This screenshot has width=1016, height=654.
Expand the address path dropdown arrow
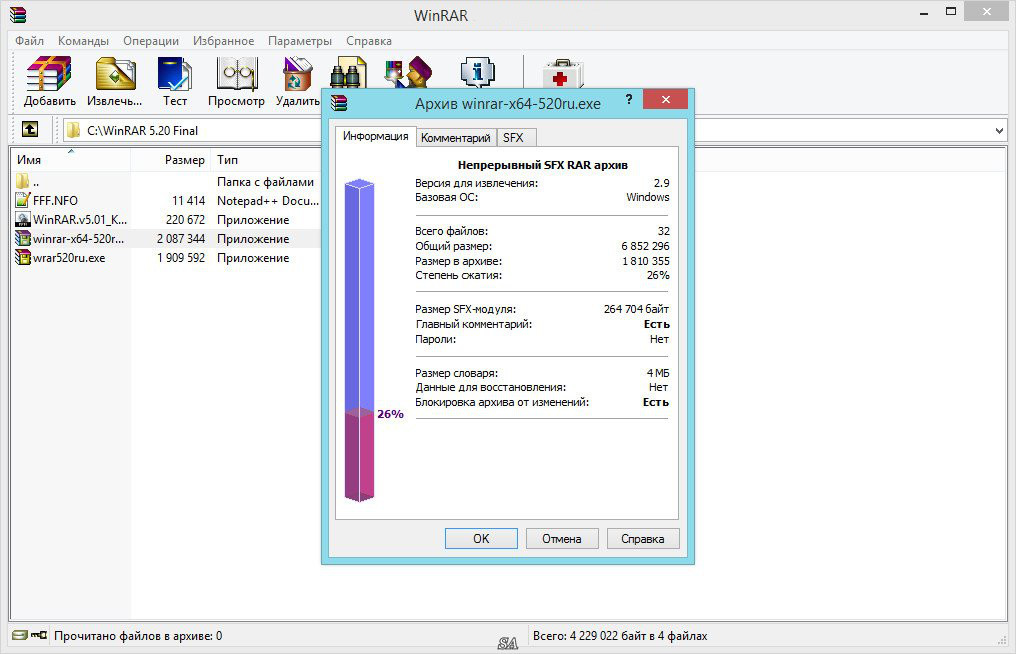(999, 130)
